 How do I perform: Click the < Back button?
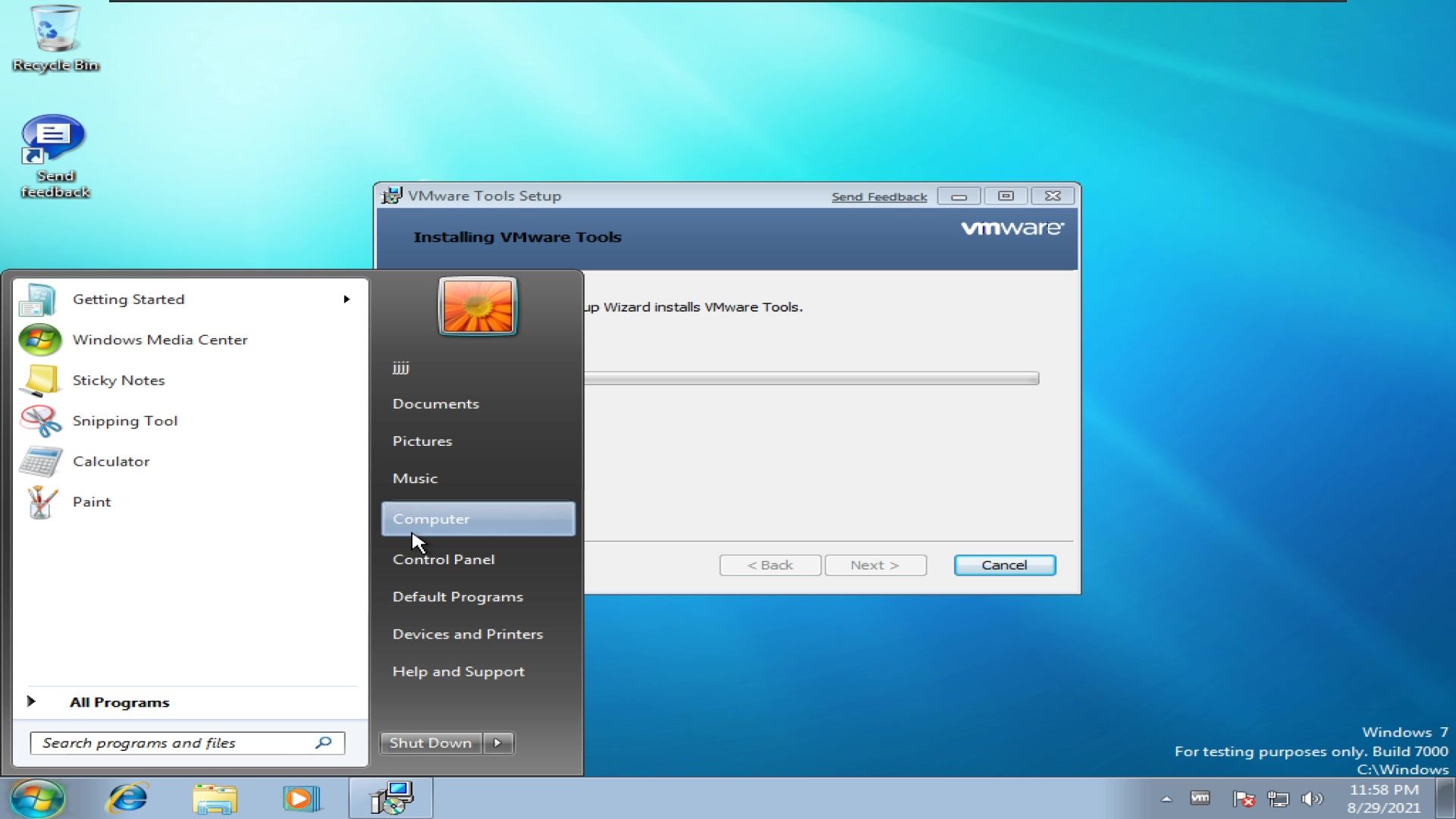(770, 565)
